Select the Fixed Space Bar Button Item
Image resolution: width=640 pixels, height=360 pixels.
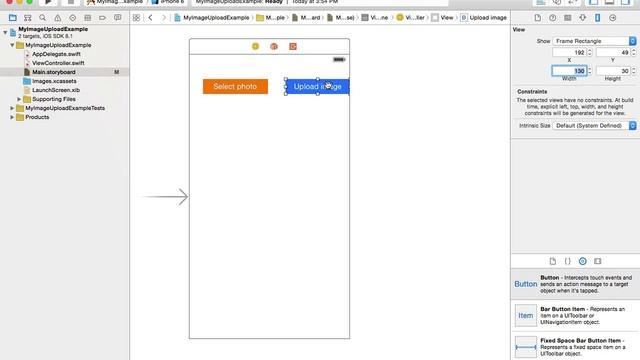575,347
